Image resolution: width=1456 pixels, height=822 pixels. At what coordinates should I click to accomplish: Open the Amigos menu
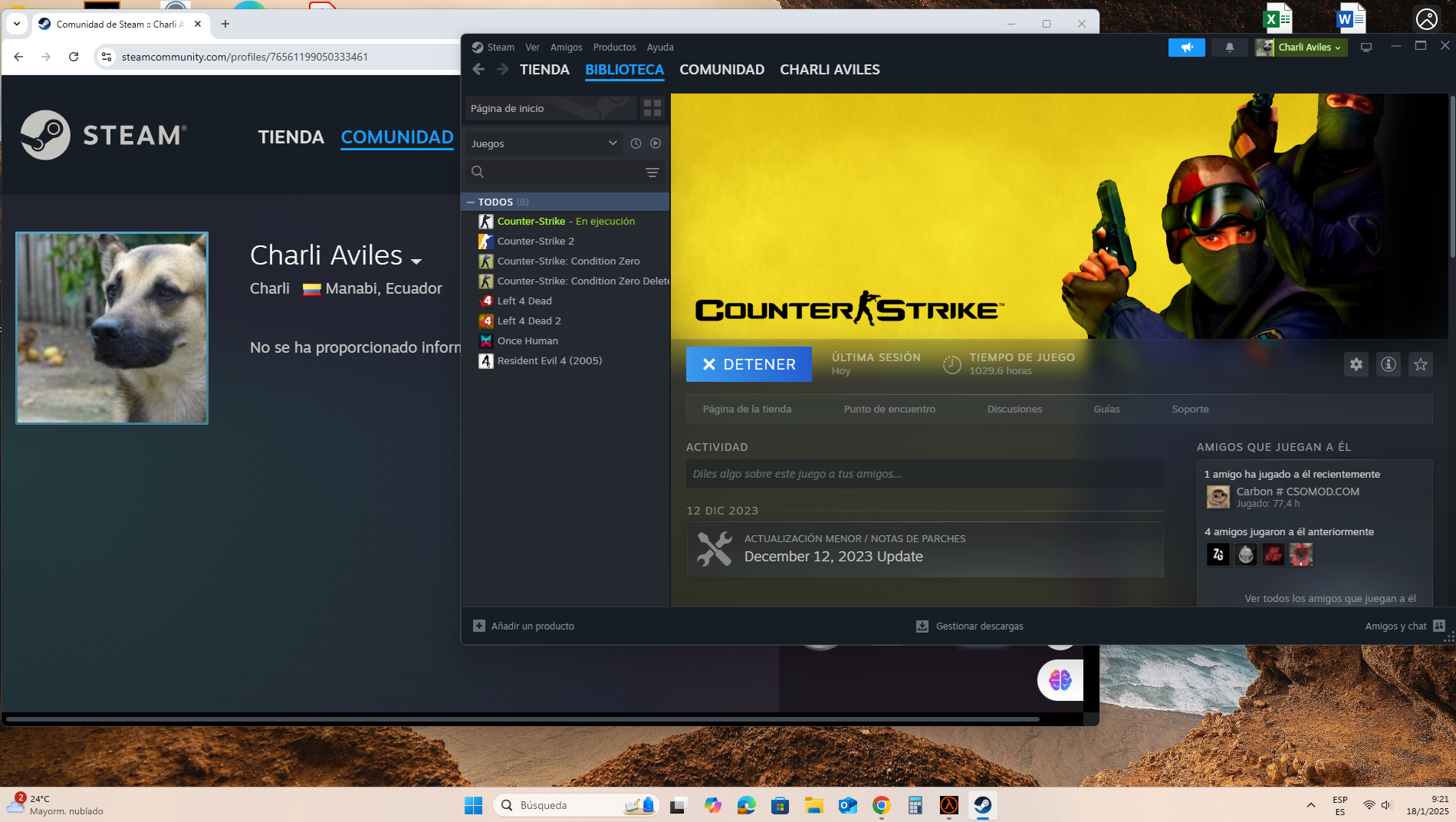pyautogui.click(x=566, y=48)
